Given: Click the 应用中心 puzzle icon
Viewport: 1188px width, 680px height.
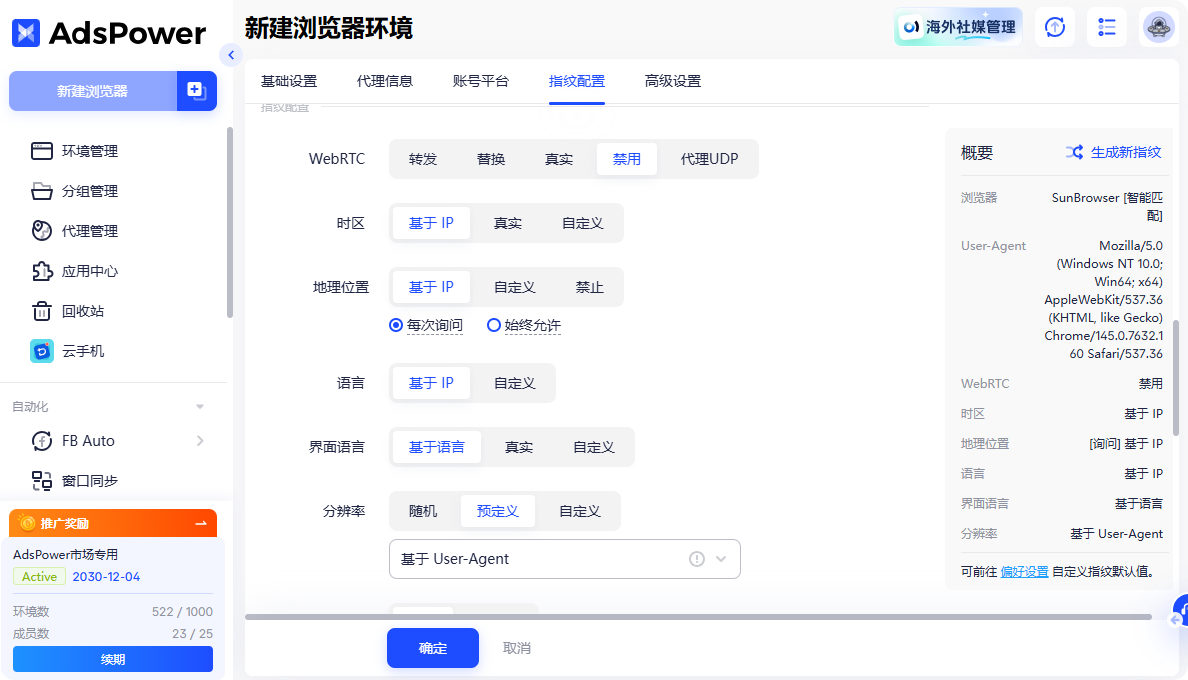Looking at the screenshot, I should [x=42, y=271].
